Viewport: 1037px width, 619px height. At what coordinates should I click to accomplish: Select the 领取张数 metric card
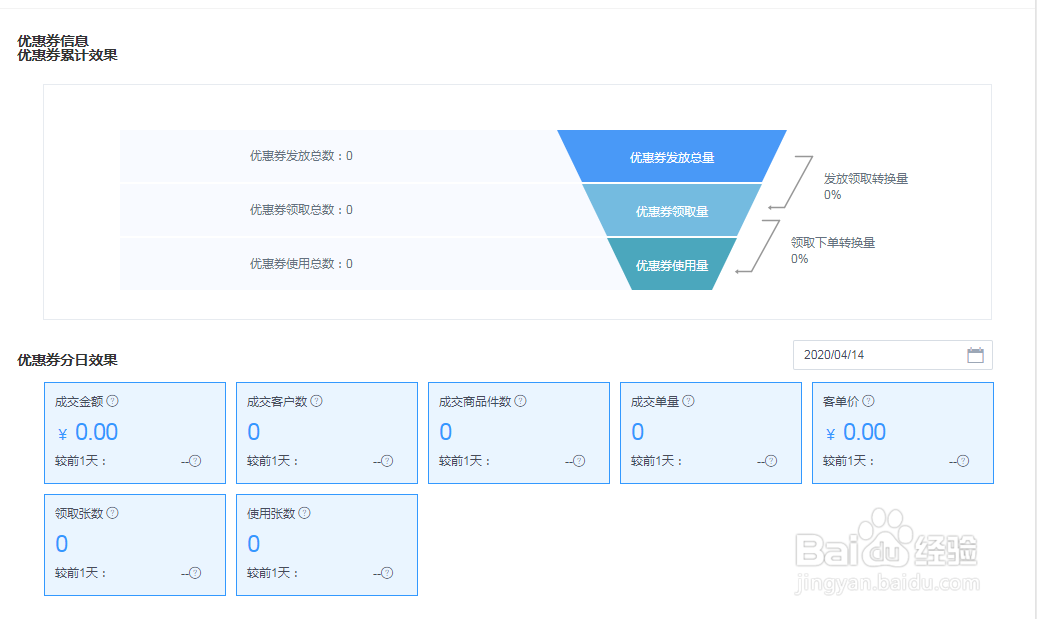pos(135,545)
